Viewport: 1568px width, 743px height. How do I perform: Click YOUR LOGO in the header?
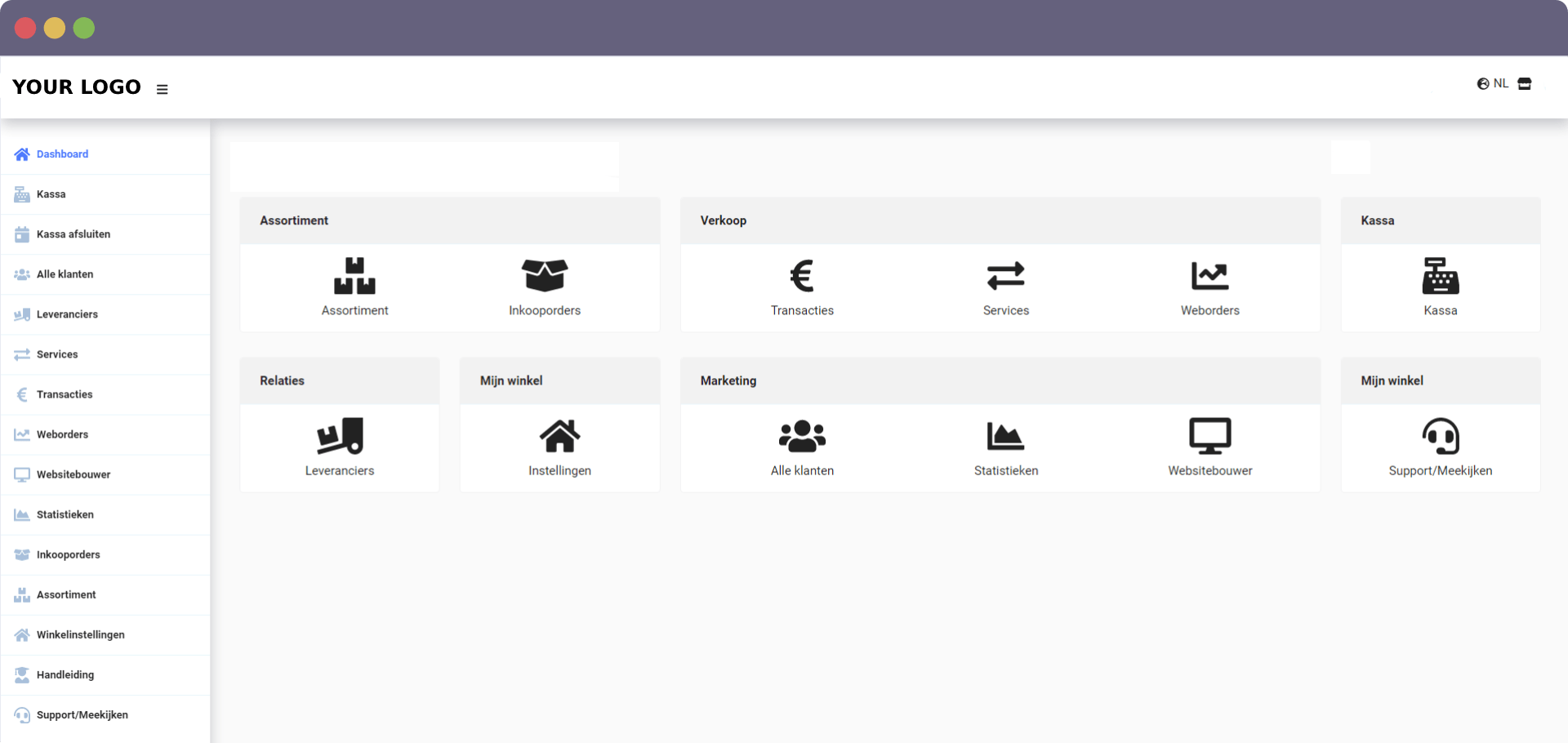pyautogui.click(x=76, y=87)
